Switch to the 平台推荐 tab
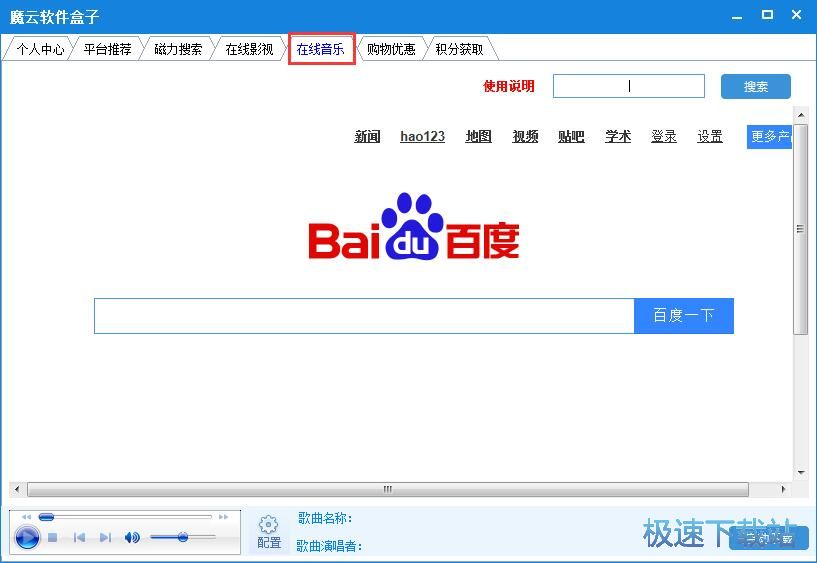Screen dimensions: 817x563 pyautogui.click(x=107, y=49)
